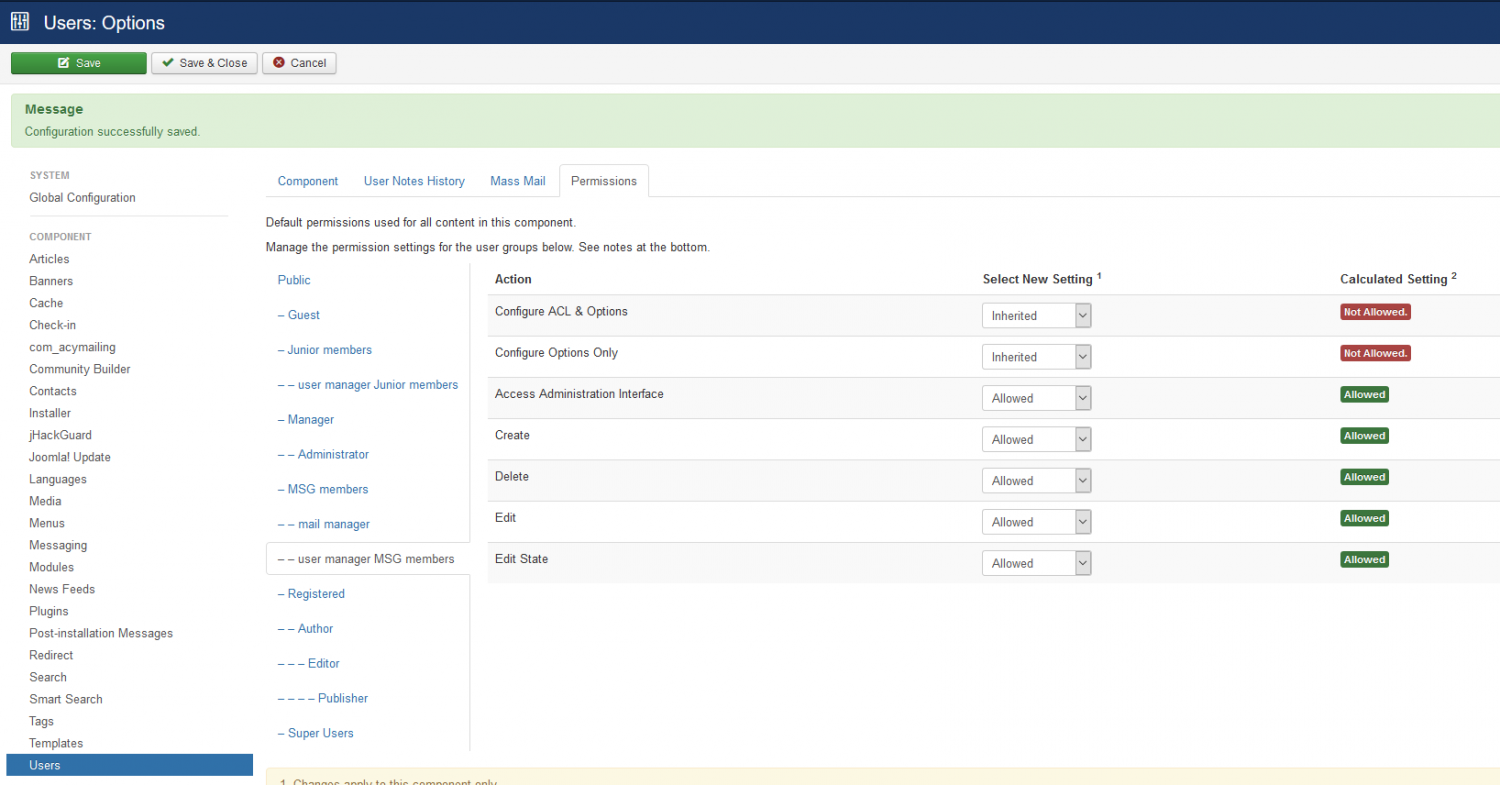Open the Component tab
The height and width of the screenshot is (785, 1500).
308,181
